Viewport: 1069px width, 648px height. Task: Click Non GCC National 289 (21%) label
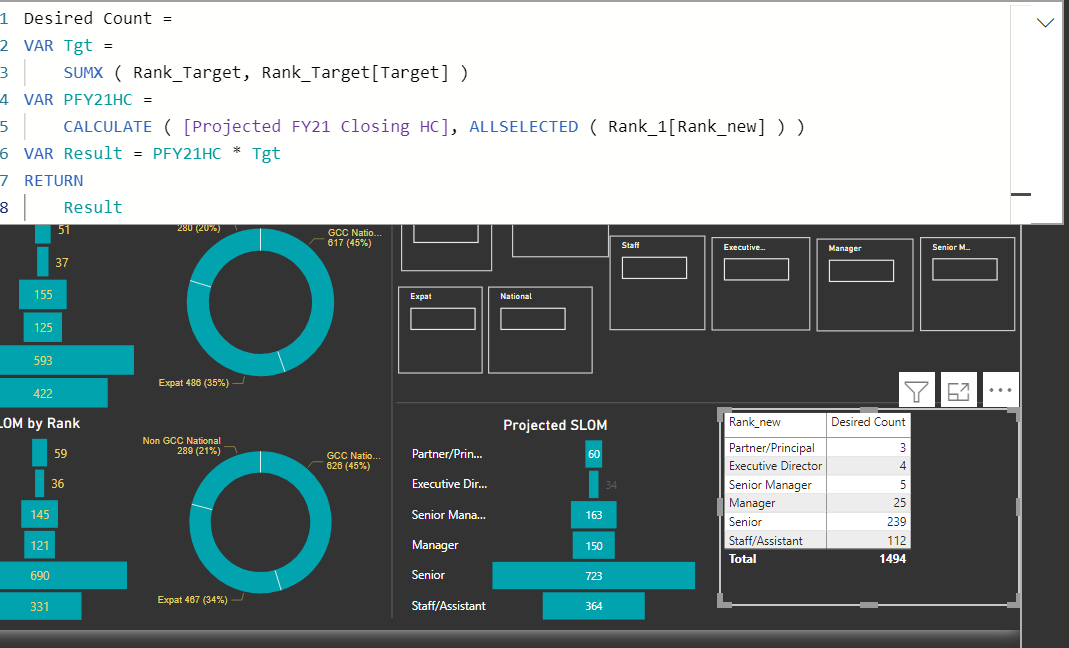pyautogui.click(x=181, y=445)
